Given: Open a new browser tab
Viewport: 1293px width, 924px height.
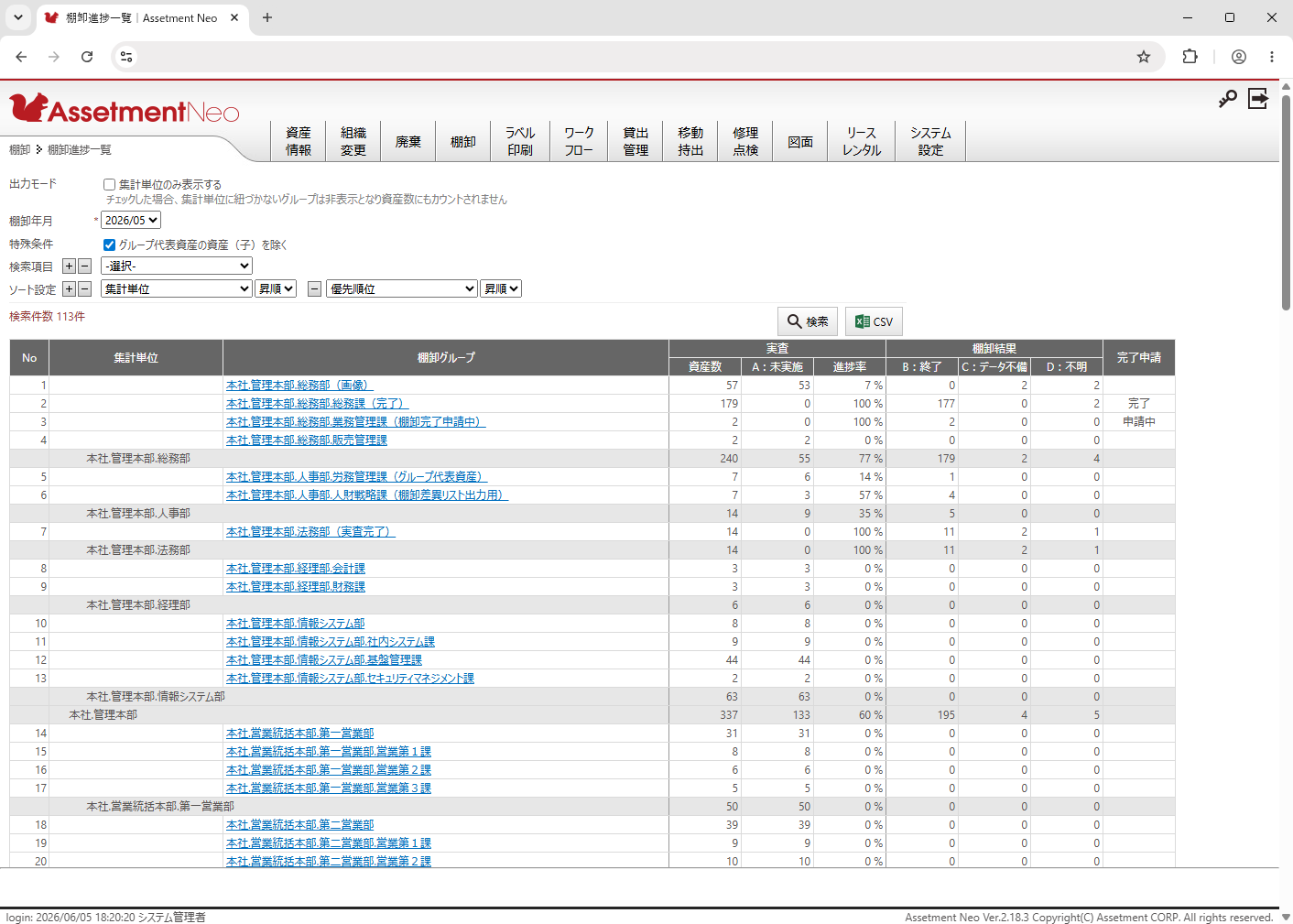Looking at the screenshot, I should click(267, 17).
